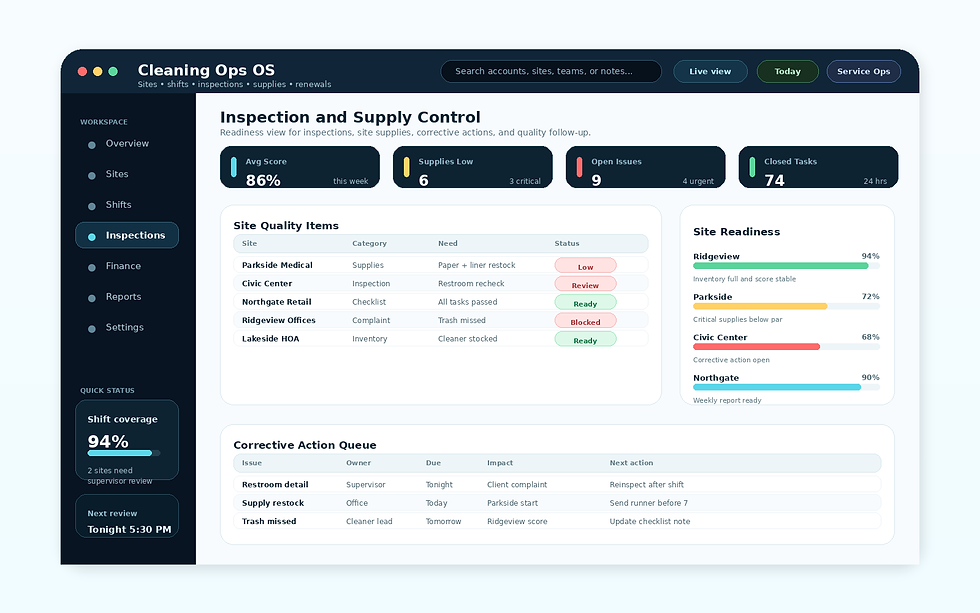Select the Today button

[788, 71]
